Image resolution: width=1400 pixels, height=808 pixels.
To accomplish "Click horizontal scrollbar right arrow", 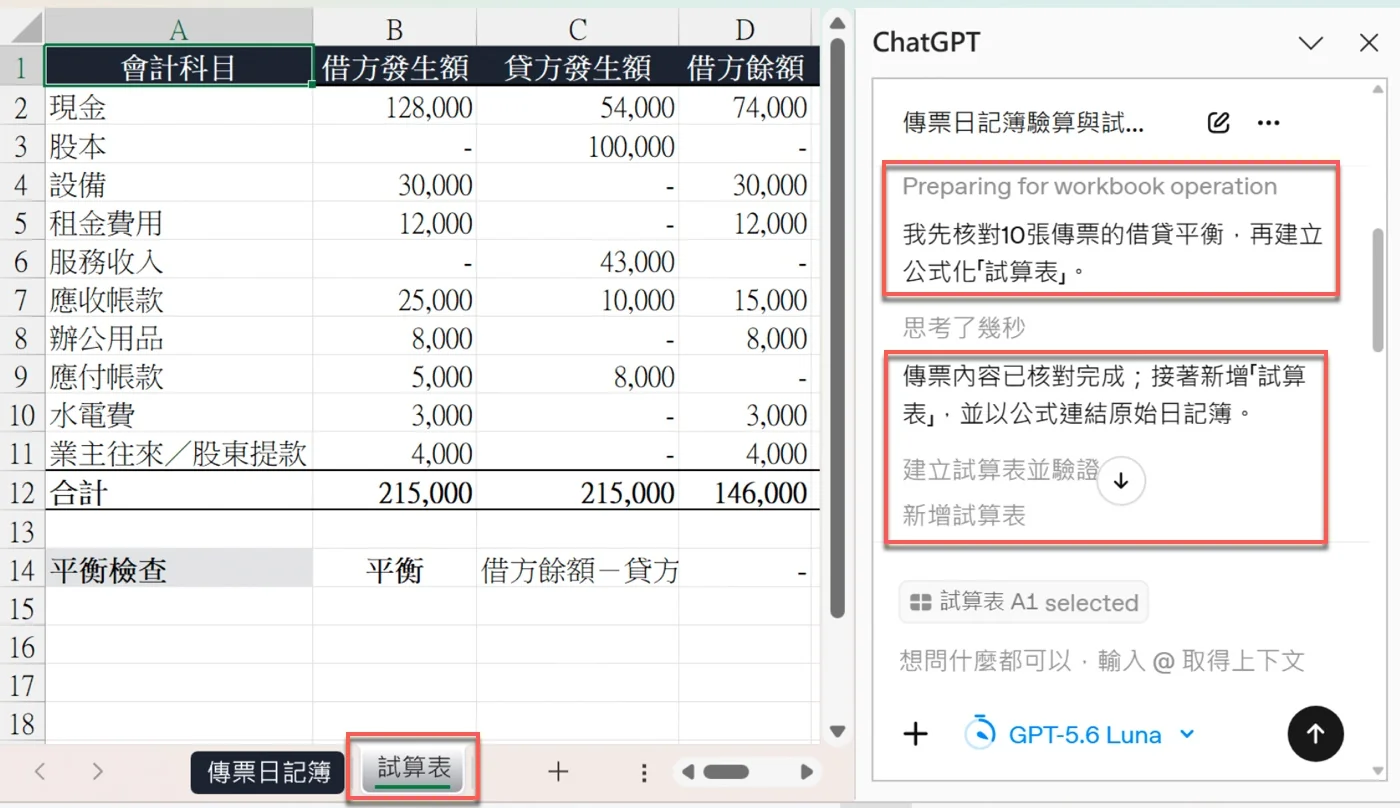I will [807, 772].
